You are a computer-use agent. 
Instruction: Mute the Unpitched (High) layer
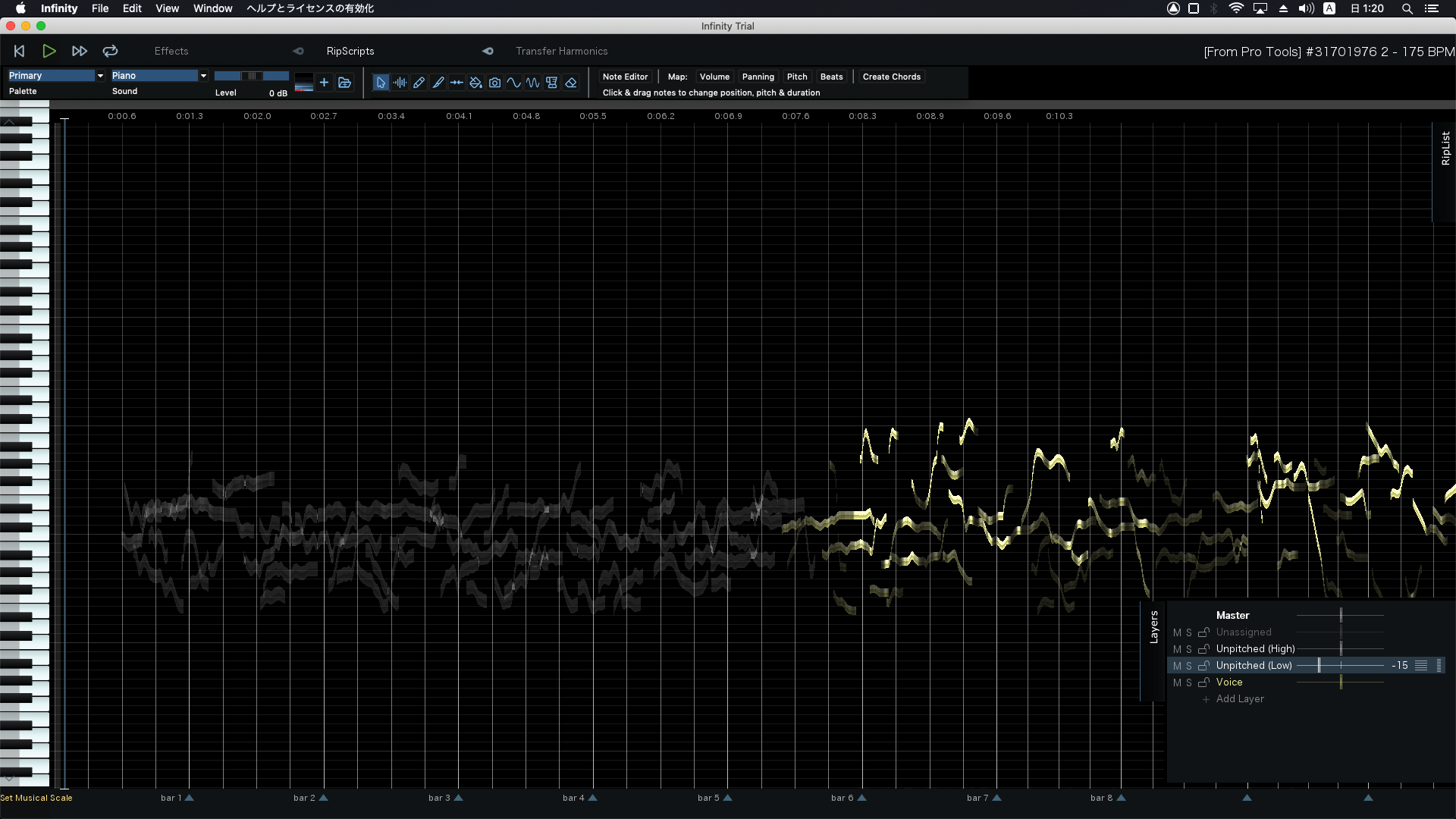click(1177, 649)
